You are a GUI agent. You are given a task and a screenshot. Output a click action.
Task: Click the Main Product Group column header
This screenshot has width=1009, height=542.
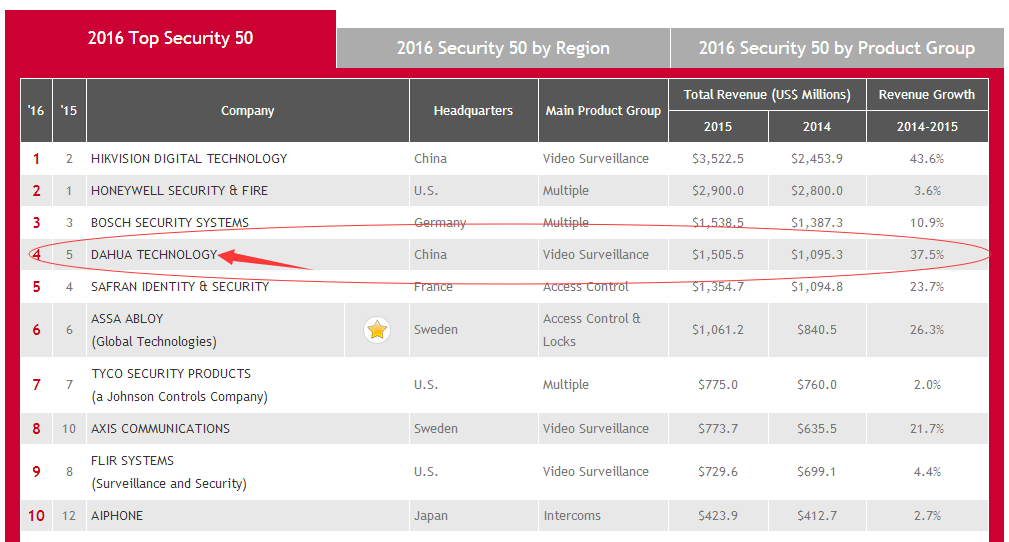point(603,111)
